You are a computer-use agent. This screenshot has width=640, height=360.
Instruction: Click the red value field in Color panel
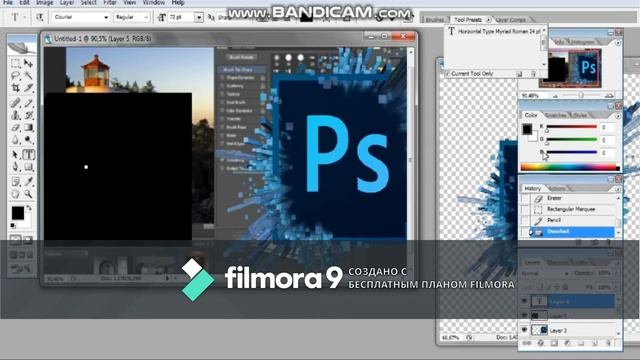(x=607, y=127)
